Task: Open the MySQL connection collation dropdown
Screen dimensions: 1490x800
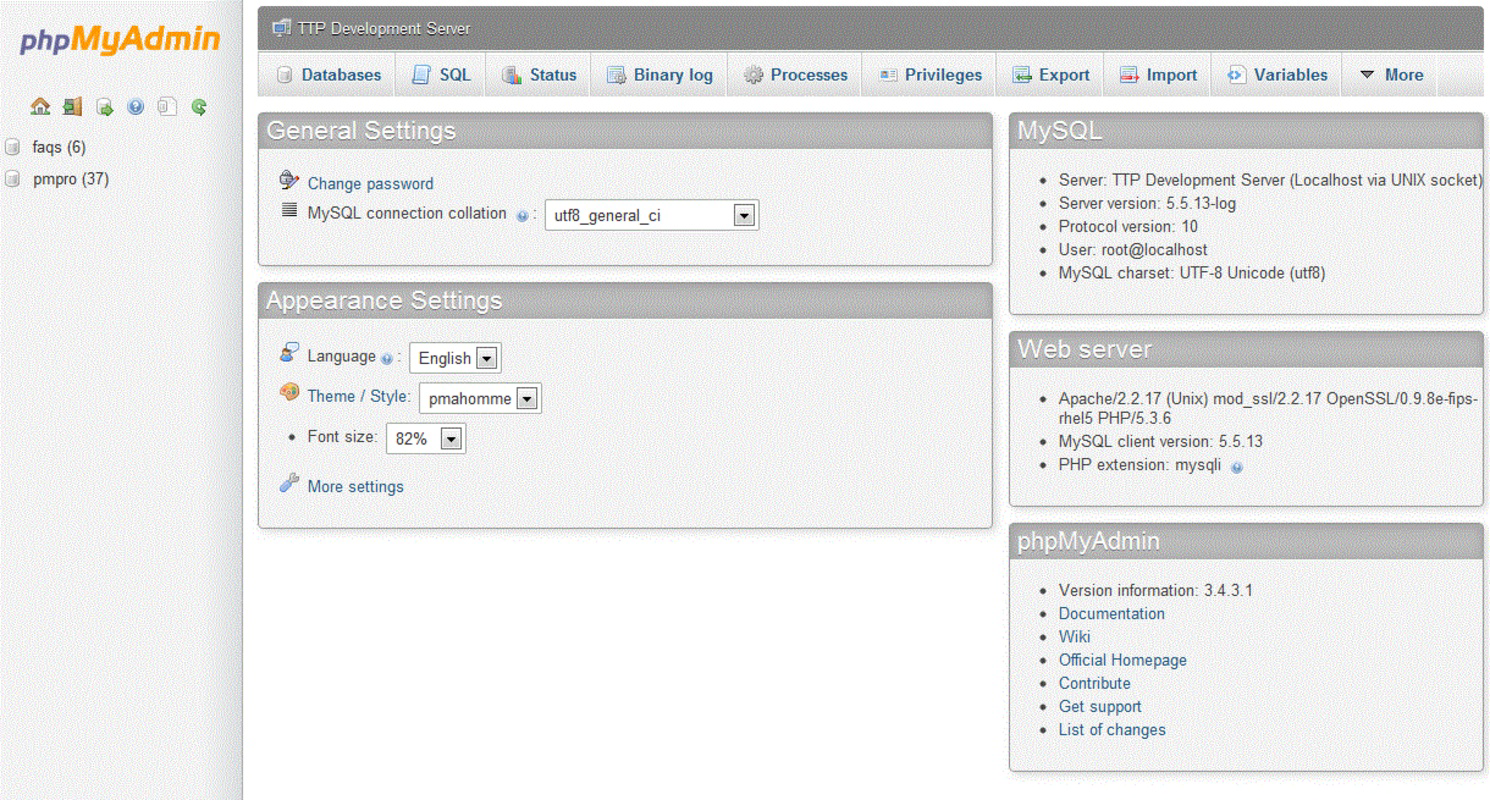Action: 651,215
